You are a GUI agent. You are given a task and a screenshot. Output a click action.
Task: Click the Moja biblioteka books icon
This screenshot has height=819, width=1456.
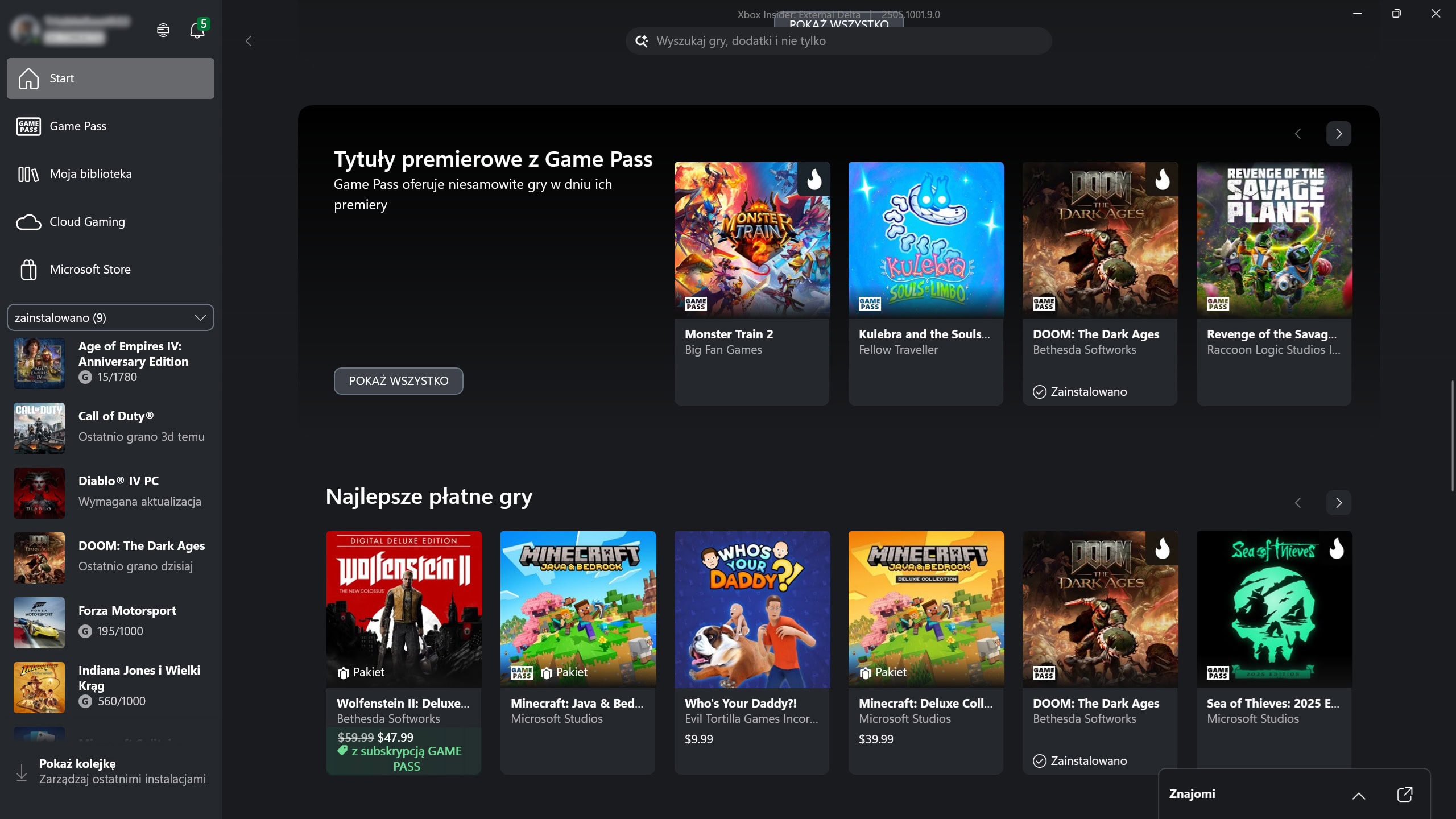coord(28,174)
